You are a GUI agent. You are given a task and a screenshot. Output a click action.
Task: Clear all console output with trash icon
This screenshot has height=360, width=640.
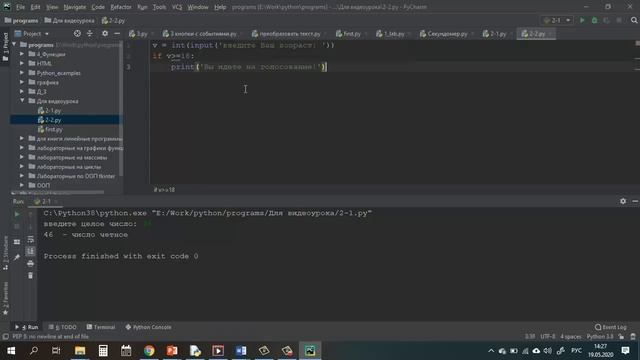coord(30,276)
